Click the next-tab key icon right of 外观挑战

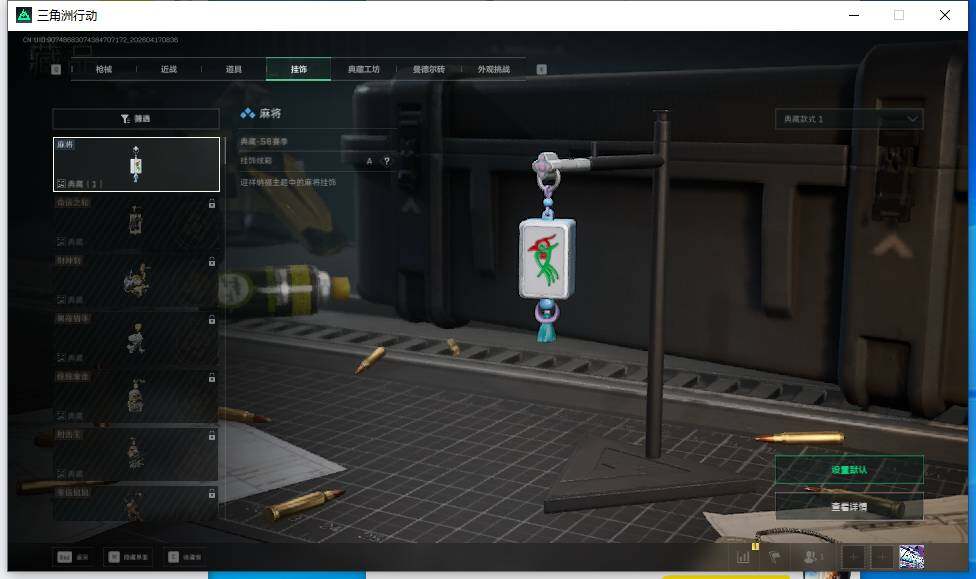click(542, 69)
